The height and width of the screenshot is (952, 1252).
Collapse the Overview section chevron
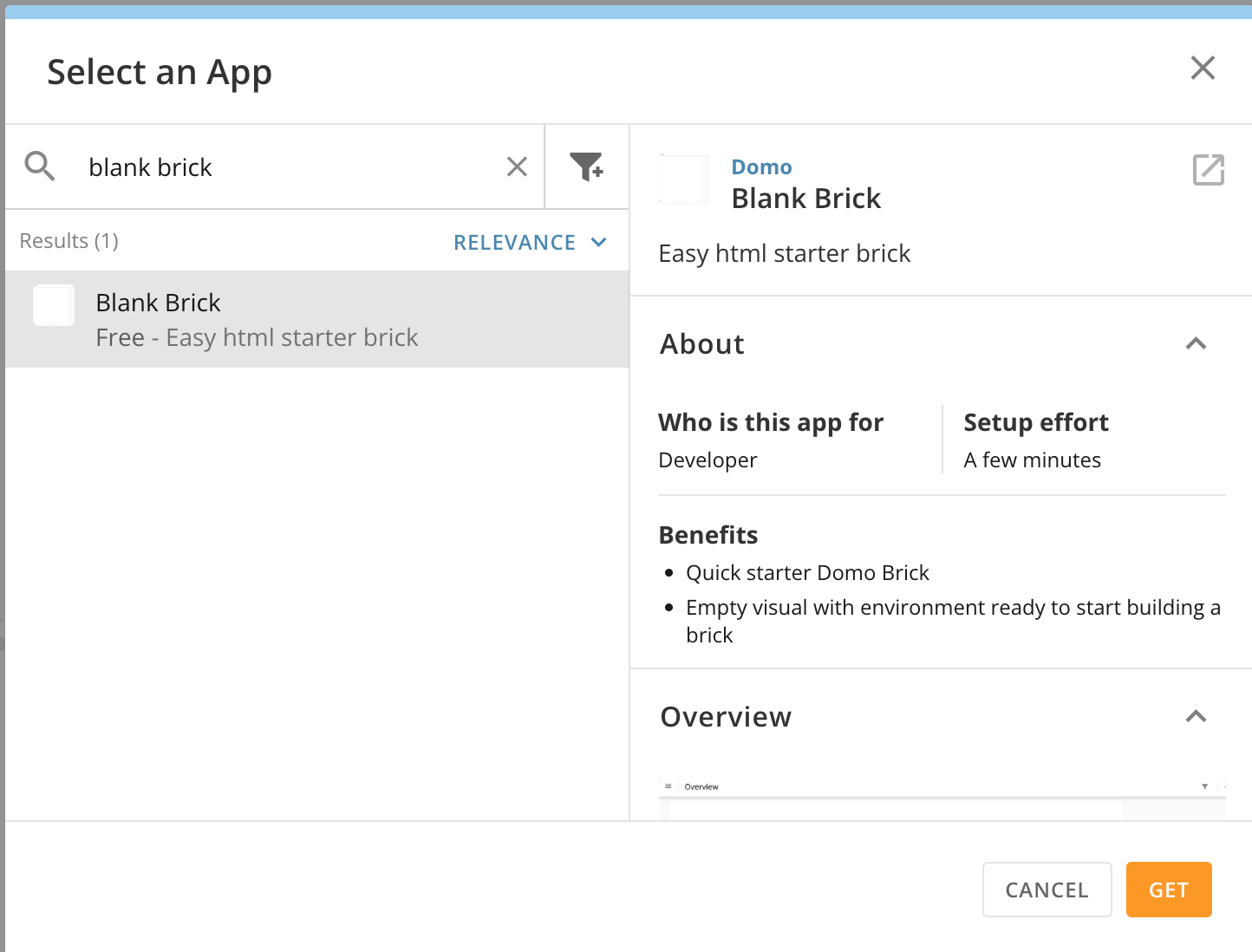pos(1196,717)
